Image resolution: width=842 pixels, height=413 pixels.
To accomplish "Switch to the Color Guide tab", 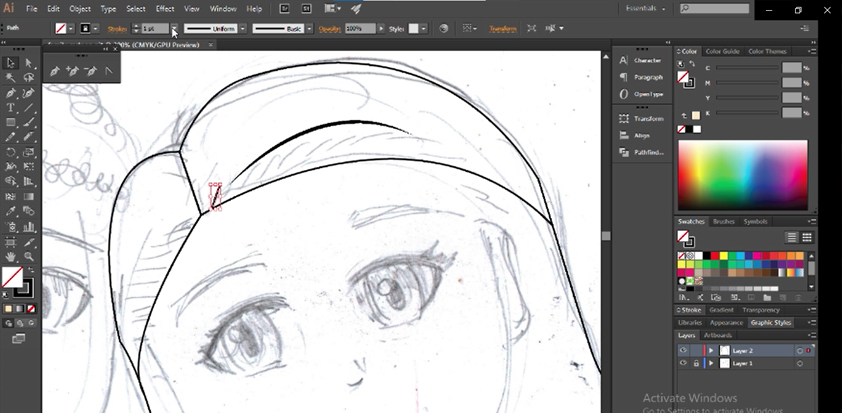I will pyautogui.click(x=722, y=51).
